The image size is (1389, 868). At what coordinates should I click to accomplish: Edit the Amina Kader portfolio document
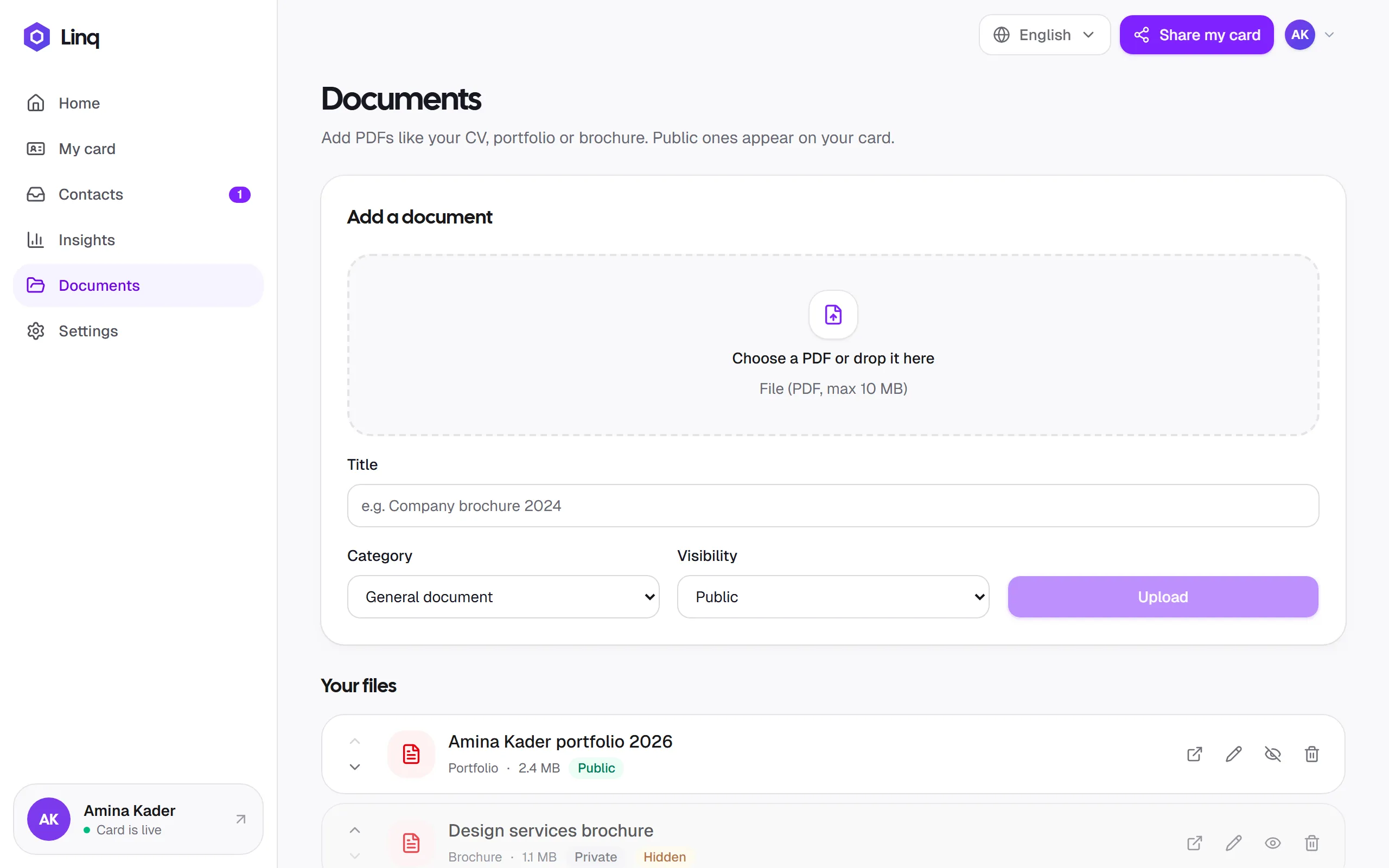(1233, 754)
